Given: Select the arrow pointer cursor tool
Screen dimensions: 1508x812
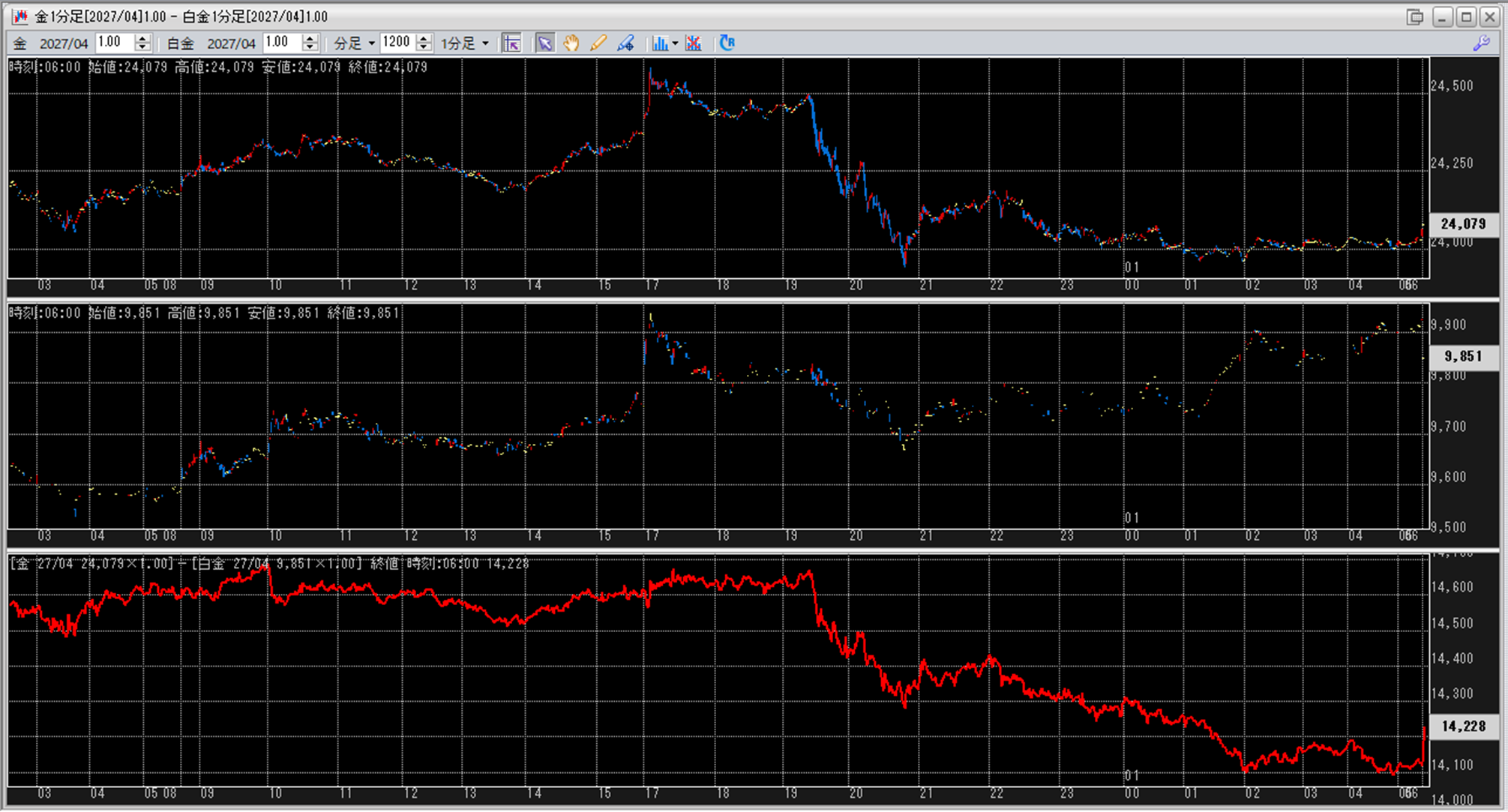Looking at the screenshot, I should pos(545,43).
